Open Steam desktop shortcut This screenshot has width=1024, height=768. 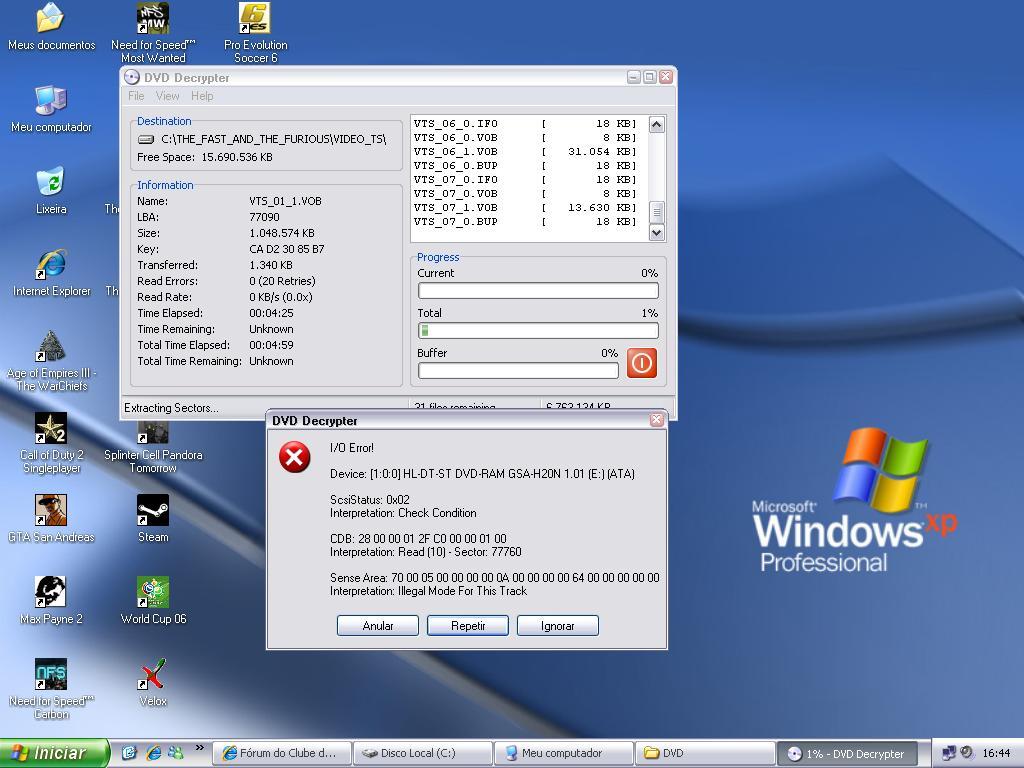click(x=153, y=519)
